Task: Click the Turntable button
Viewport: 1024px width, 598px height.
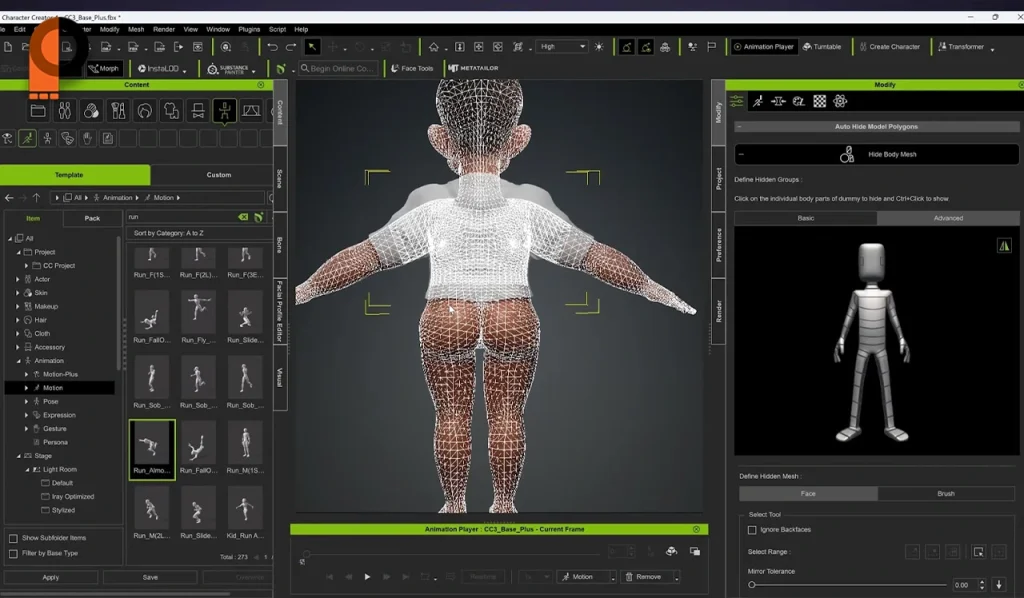Action: [821, 47]
